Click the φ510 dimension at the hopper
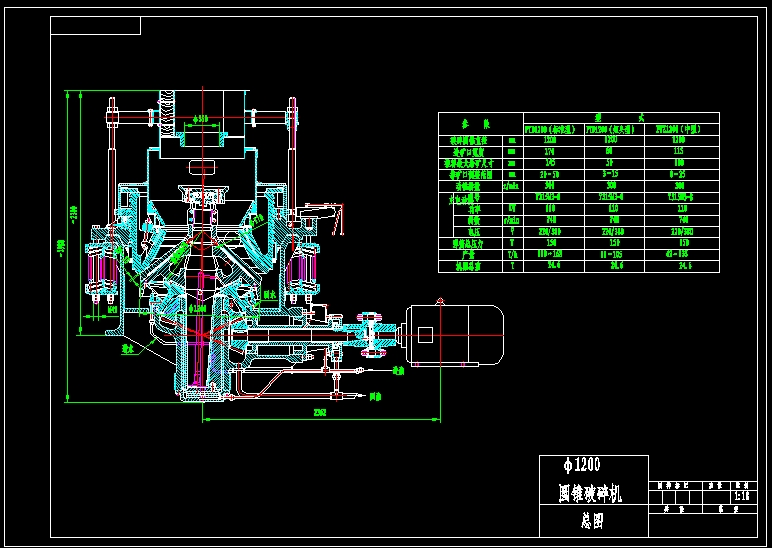 202,119
